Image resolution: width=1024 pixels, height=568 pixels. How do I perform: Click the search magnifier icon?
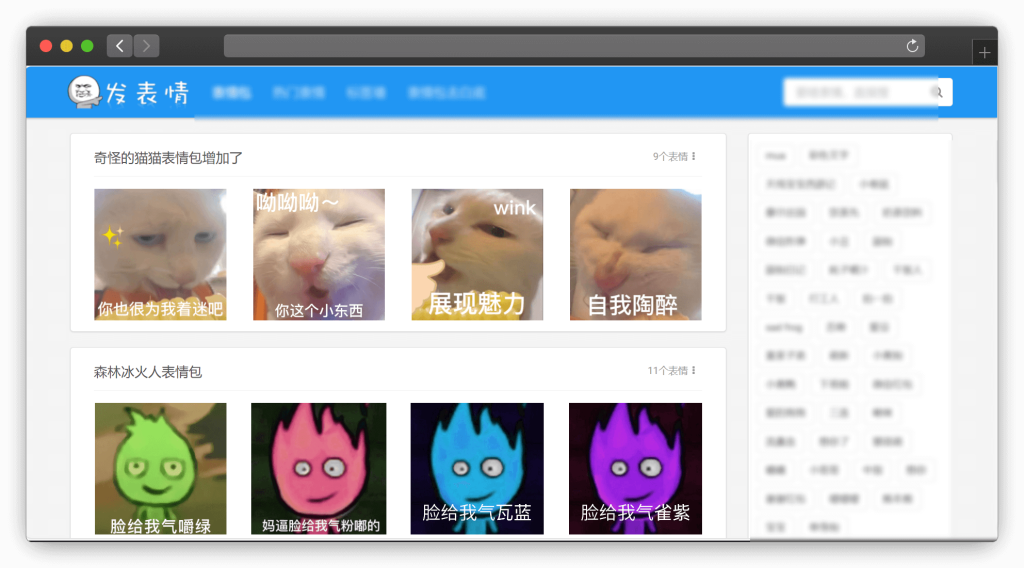(938, 93)
